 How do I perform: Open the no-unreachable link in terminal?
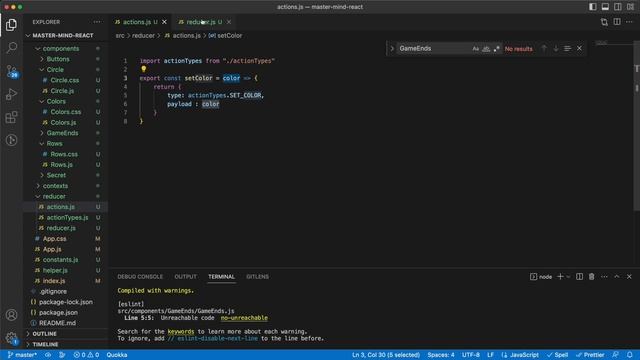coord(244,318)
